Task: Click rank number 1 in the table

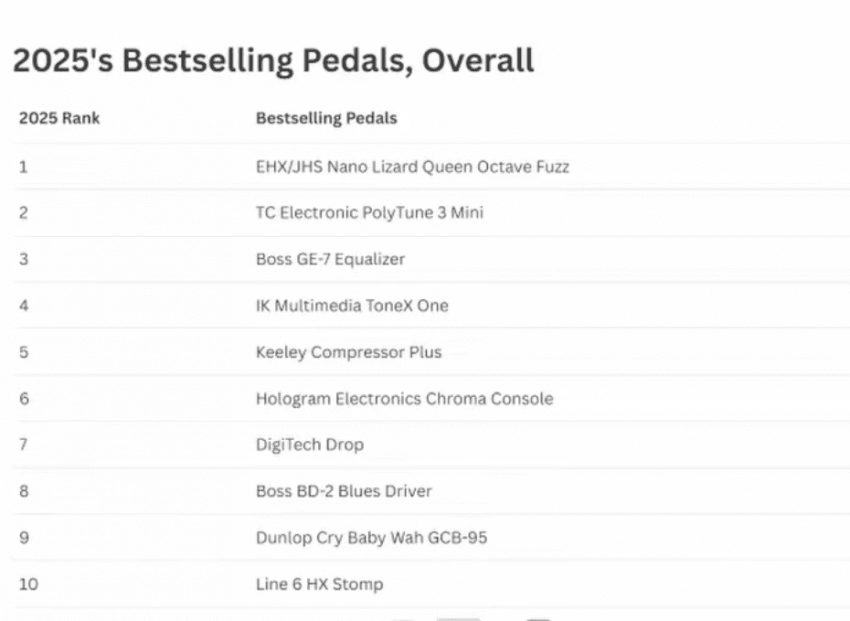Action: coord(23,167)
